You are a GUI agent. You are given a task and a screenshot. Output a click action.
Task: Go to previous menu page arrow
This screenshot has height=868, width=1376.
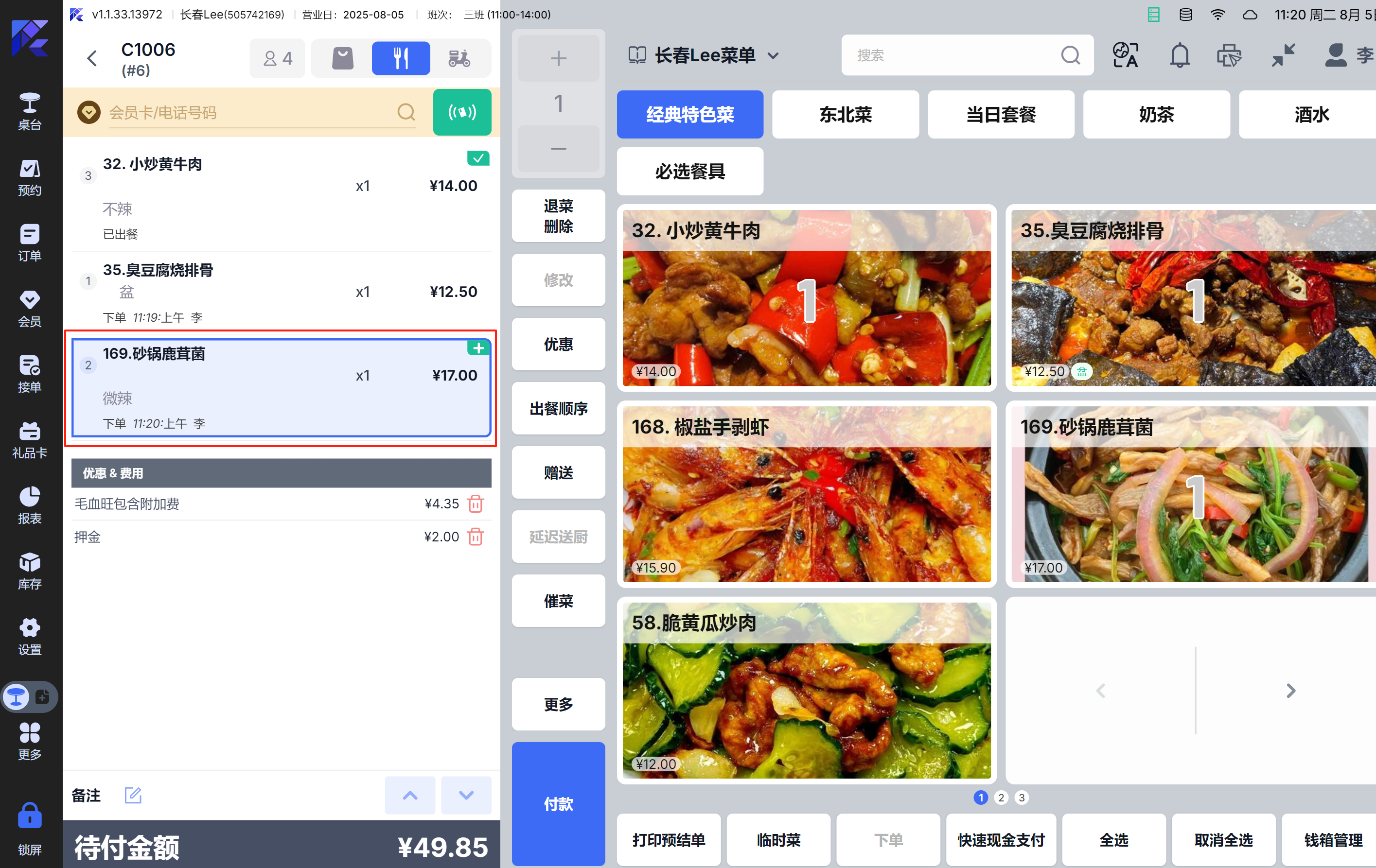pyautogui.click(x=1101, y=691)
